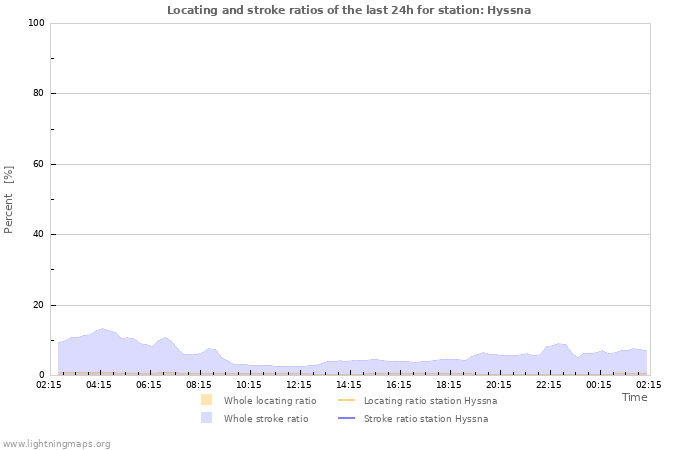Click the 12:15 time tick label
Screen dimensions: 700x450
[299, 384]
